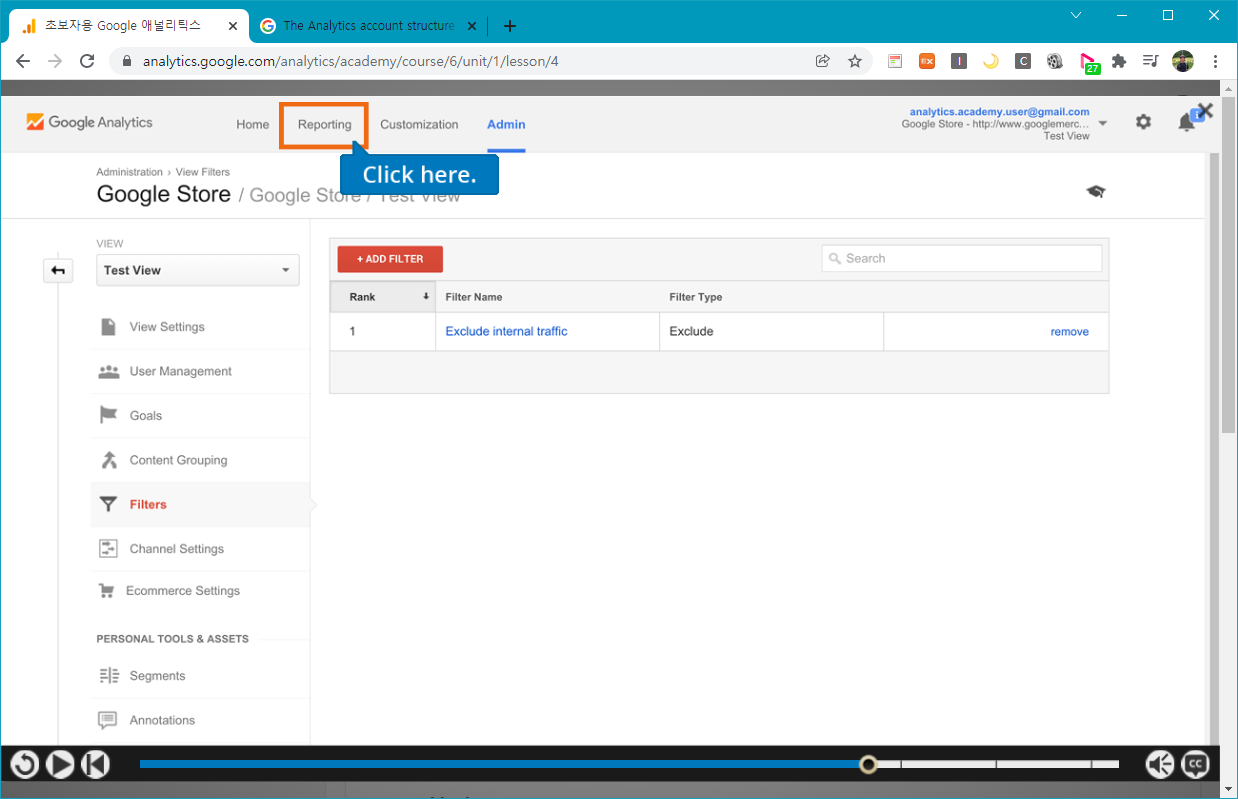Go to the Customization tab
Image resolution: width=1238 pixels, height=799 pixels.
[419, 125]
